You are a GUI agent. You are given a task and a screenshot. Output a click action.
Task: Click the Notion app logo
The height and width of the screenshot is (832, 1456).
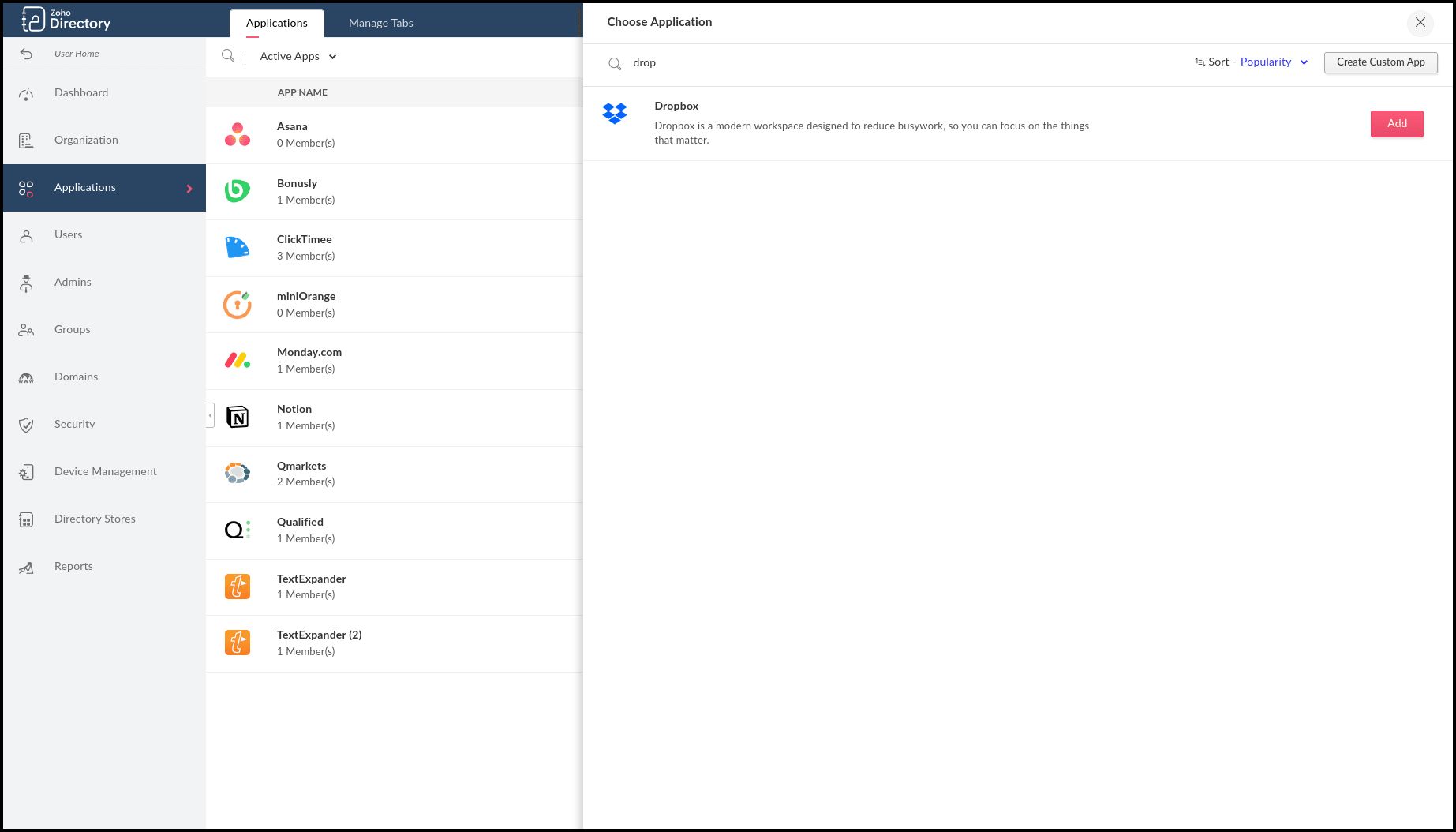(x=238, y=417)
